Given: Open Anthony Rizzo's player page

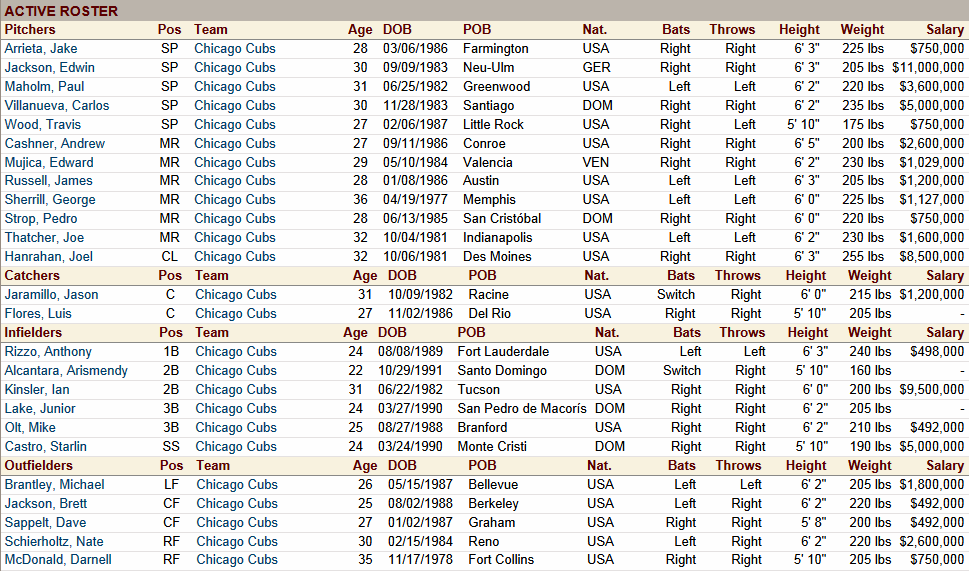Looking at the screenshot, I should point(48,351).
